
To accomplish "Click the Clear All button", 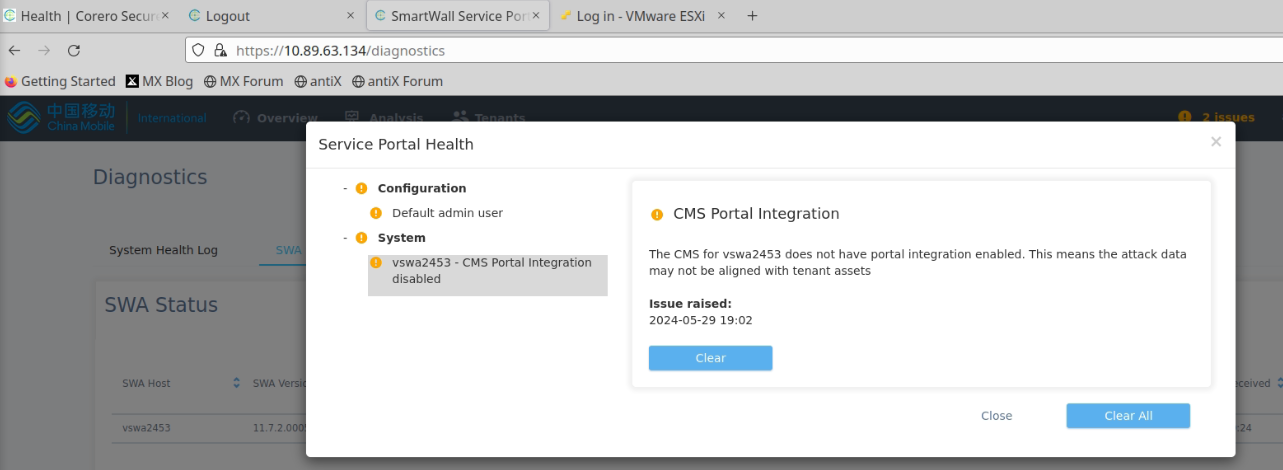I will [1128, 416].
